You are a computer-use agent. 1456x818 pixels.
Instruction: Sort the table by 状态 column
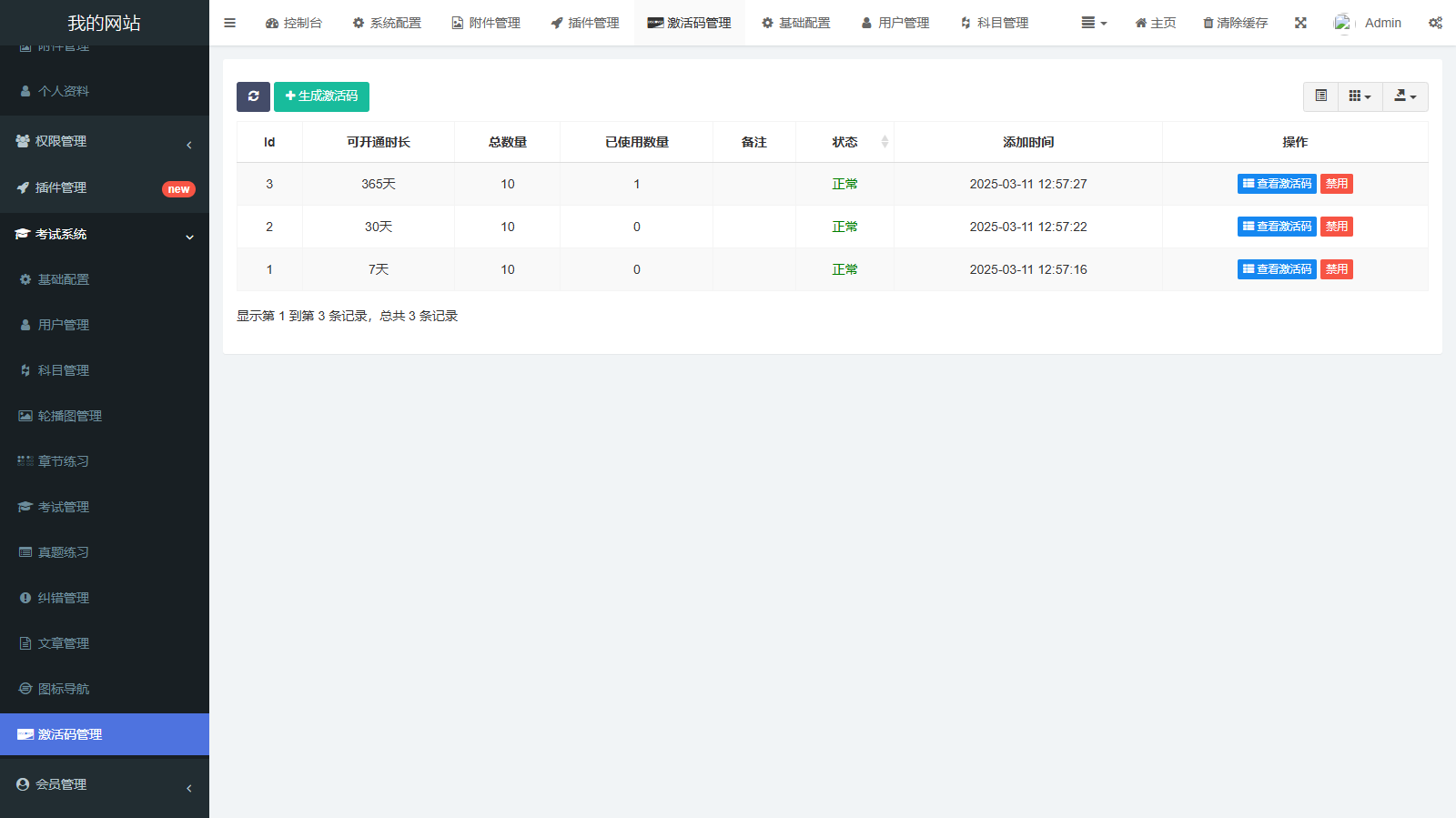coord(845,142)
